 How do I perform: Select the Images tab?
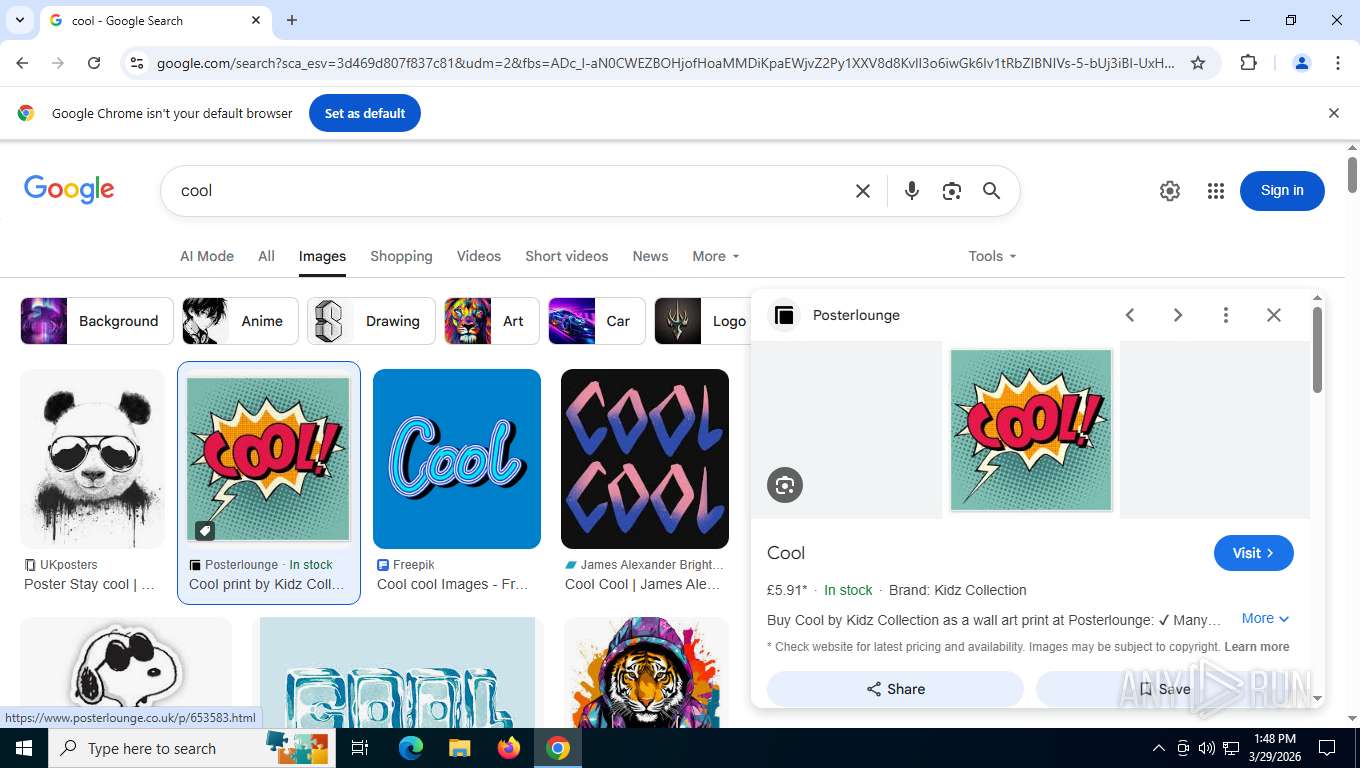[x=322, y=257]
